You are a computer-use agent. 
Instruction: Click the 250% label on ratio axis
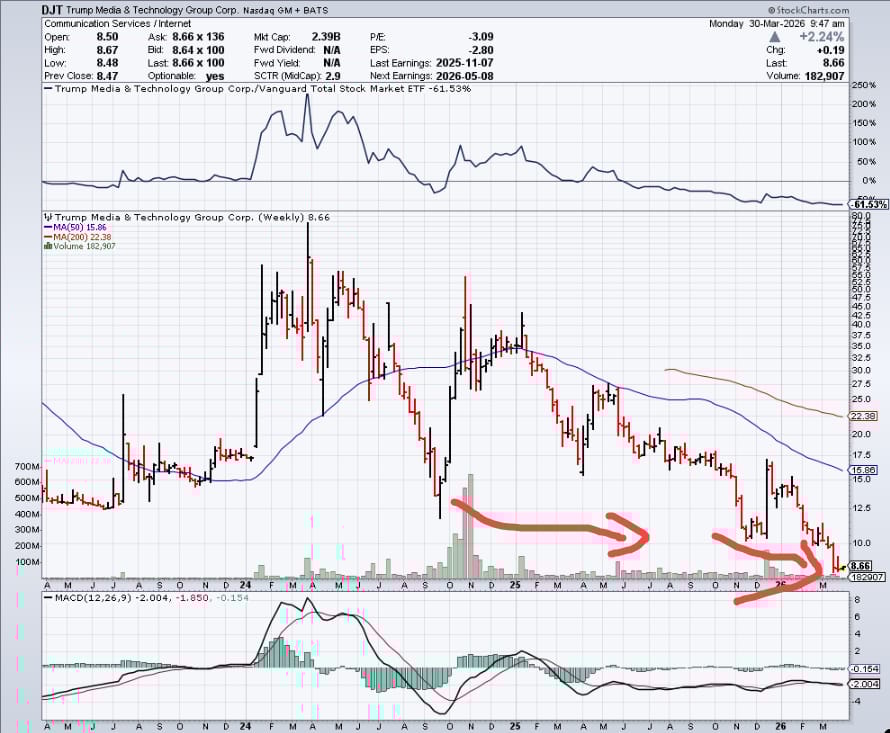click(x=863, y=85)
